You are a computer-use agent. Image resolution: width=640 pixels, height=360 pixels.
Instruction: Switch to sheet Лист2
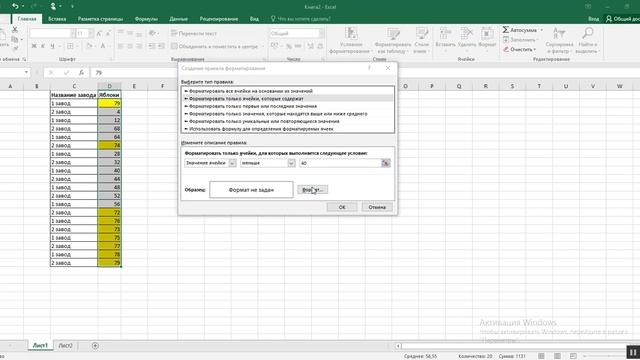65,345
